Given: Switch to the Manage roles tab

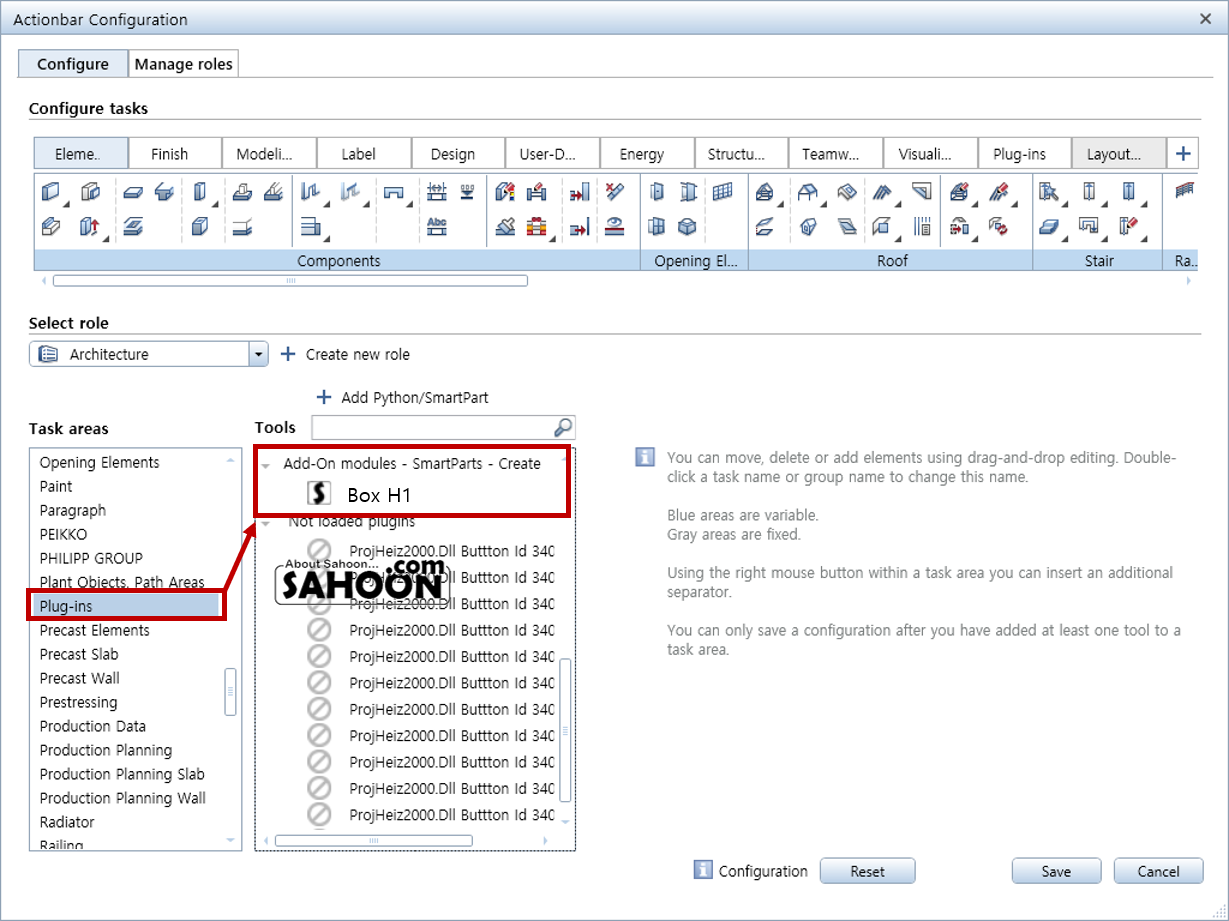Looking at the screenshot, I should click(184, 64).
